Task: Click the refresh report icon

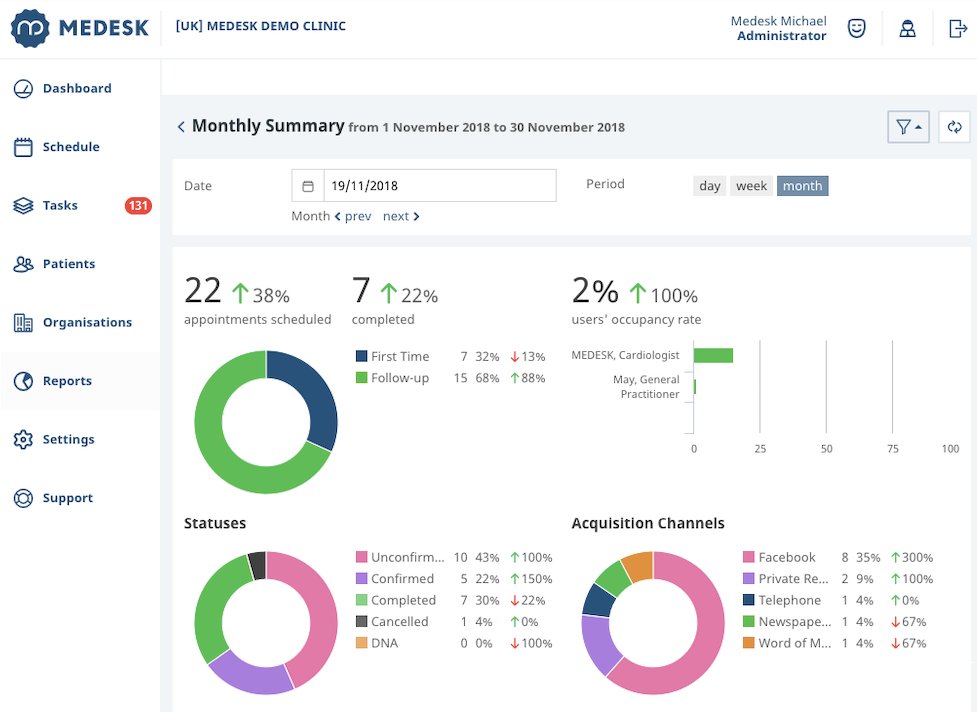Action: pyautogui.click(x=954, y=127)
